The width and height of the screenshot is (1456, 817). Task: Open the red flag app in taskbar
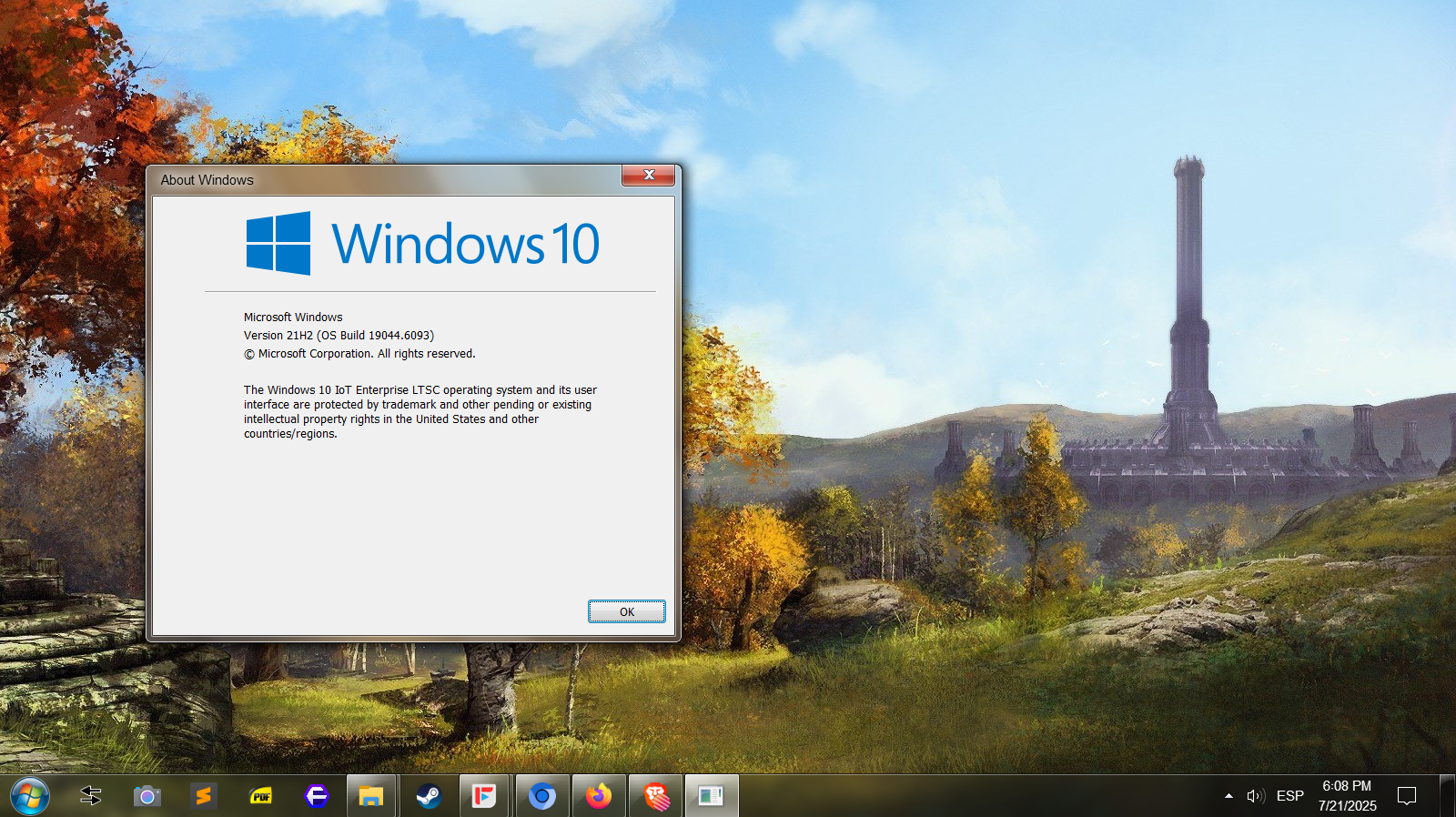click(x=483, y=796)
